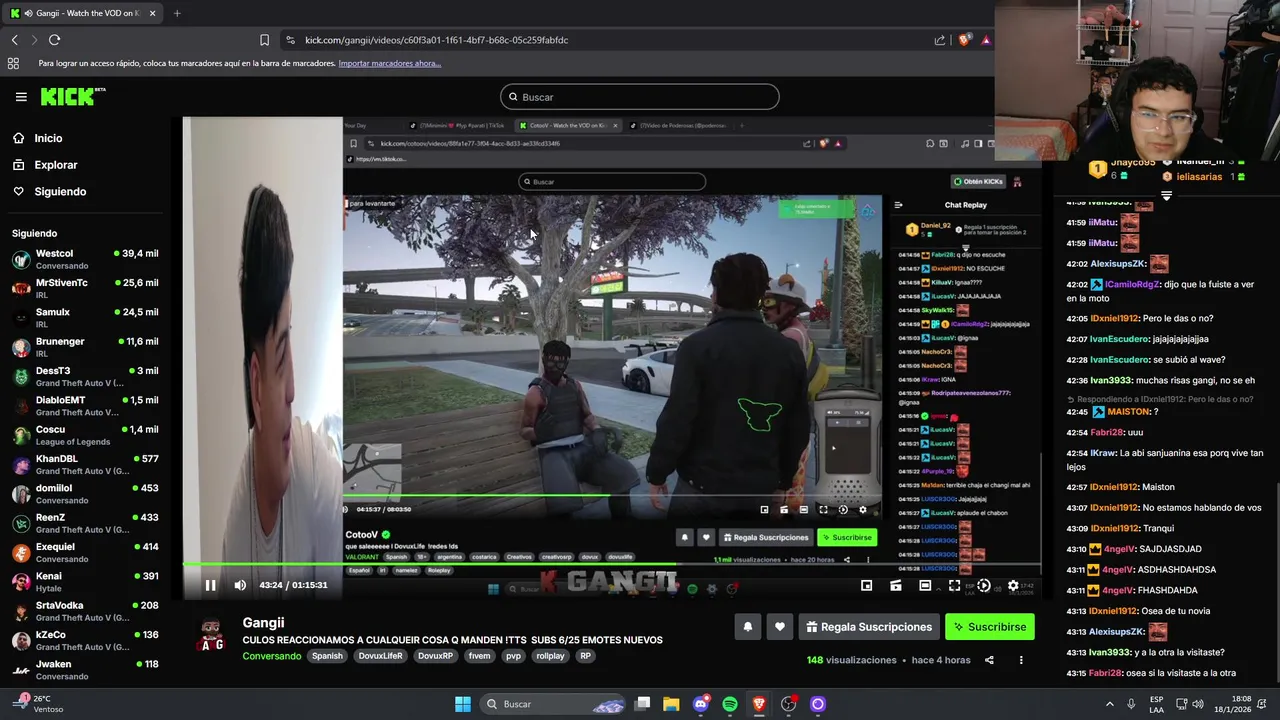Open KhanDBL channel in sidebar
Image resolution: width=1280 pixels, height=720 pixels.
click(84, 464)
